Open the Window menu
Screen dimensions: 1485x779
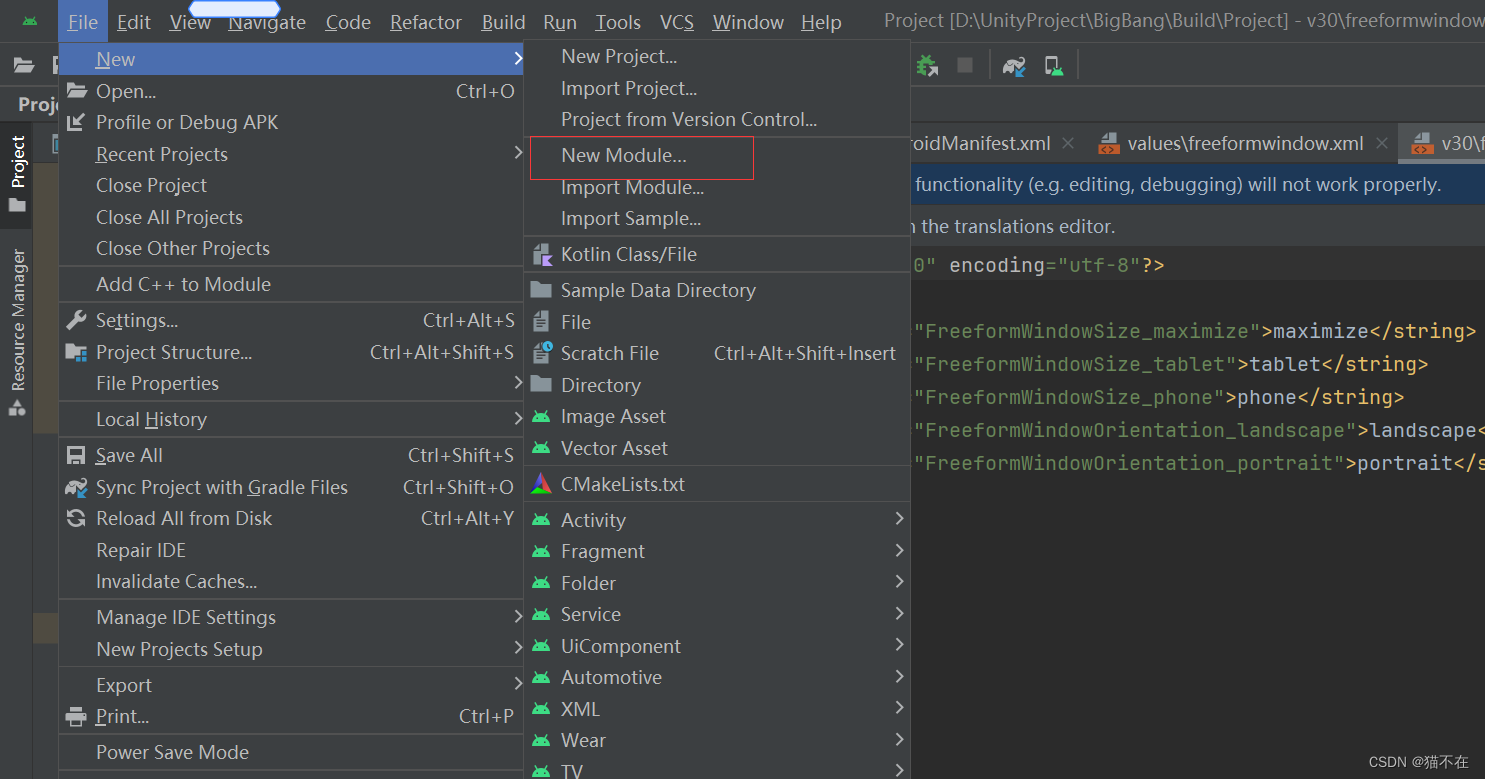click(748, 22)
